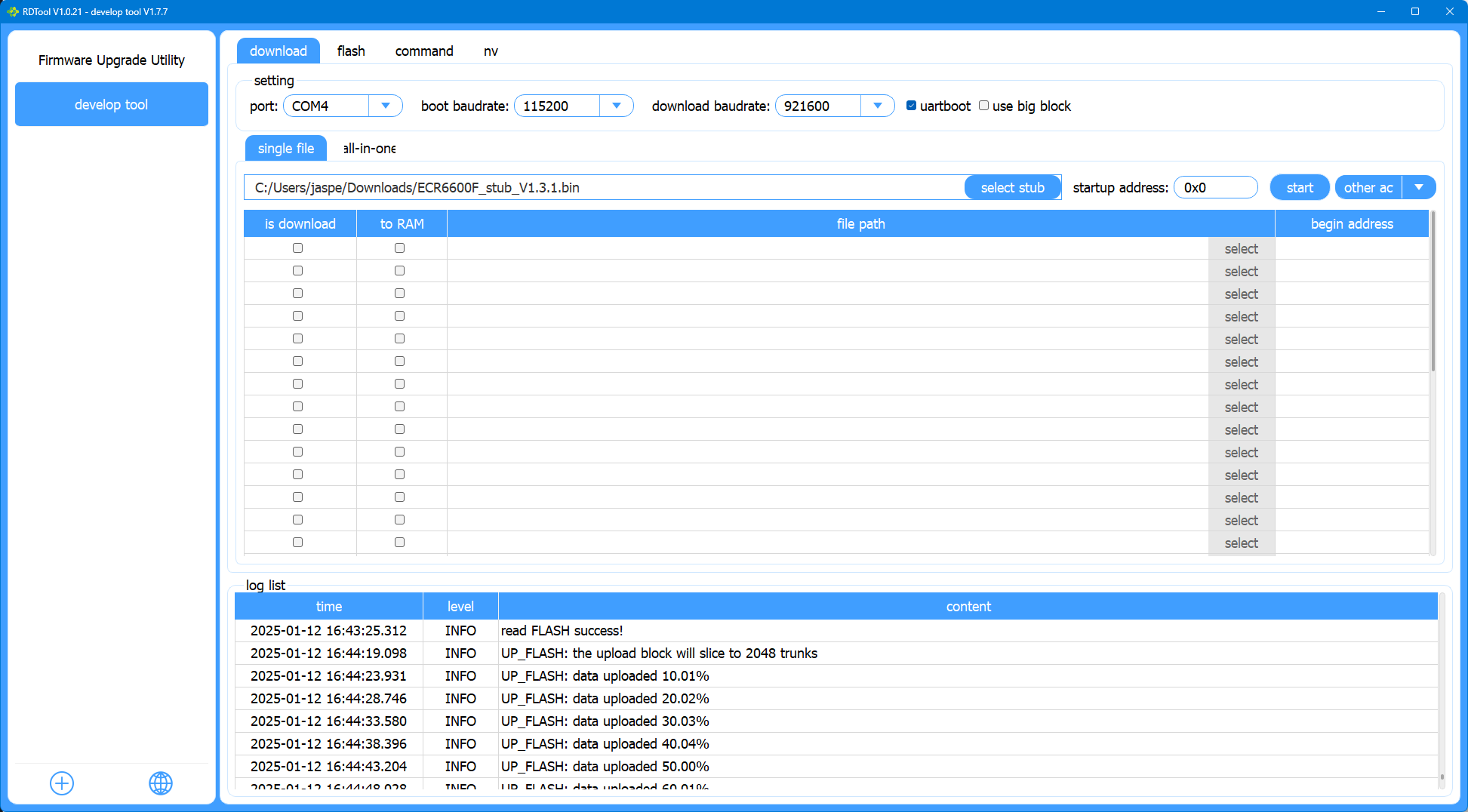1468x812 pixels.
Task: Switch to the flash tab
Action: 351,51
